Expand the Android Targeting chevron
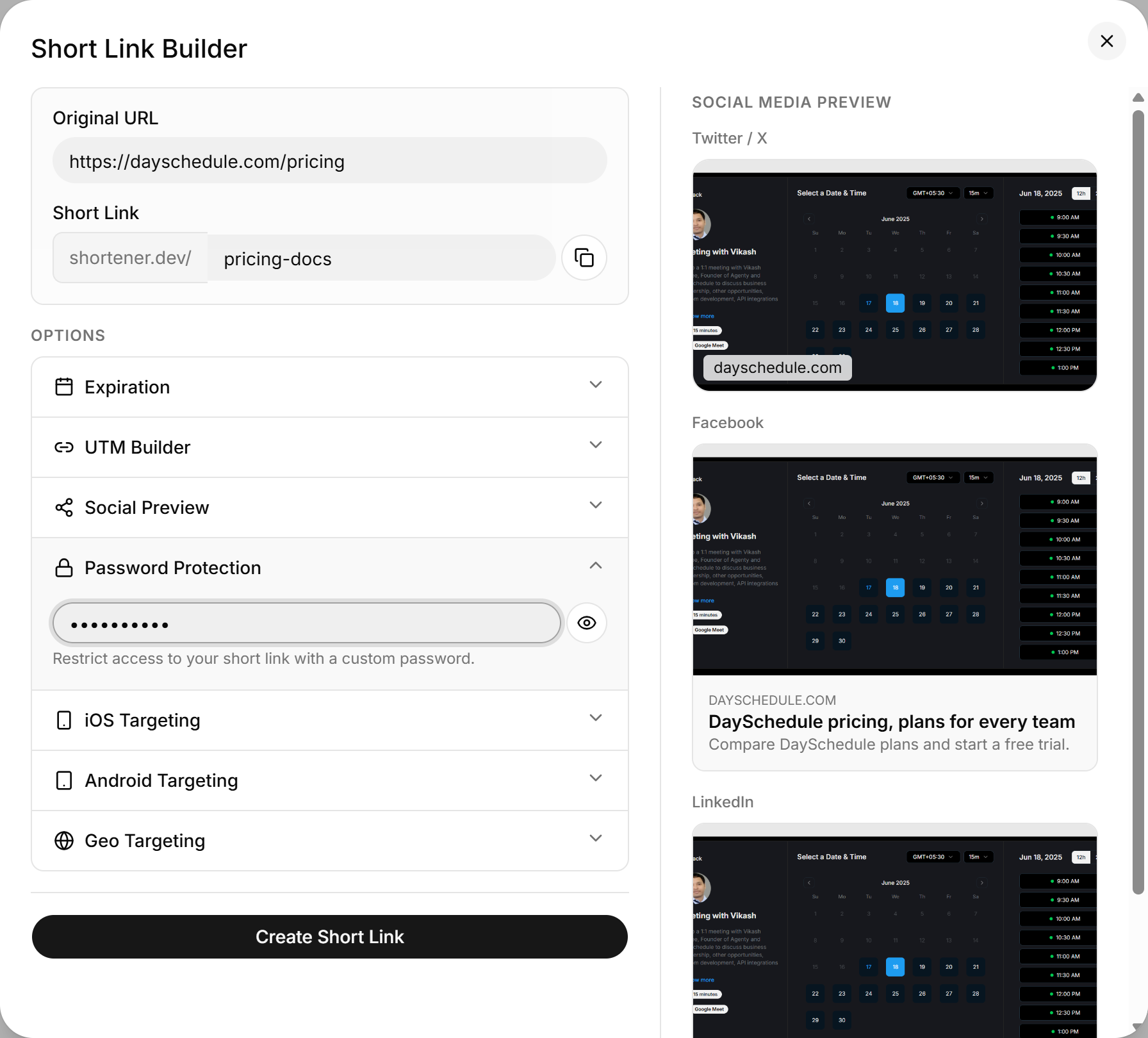This screenshot has width=1148, height=1038. click(x=596, y=778)
